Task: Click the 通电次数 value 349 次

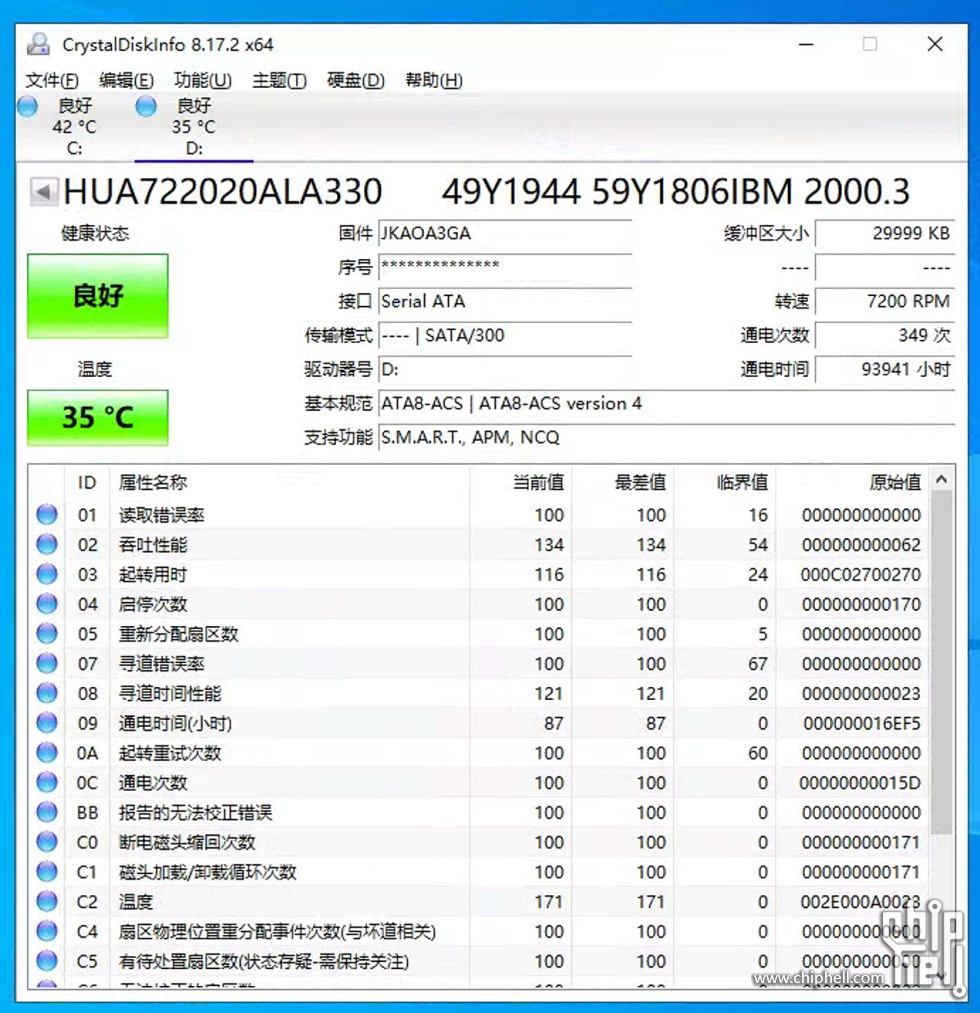Action: [885, 336]
